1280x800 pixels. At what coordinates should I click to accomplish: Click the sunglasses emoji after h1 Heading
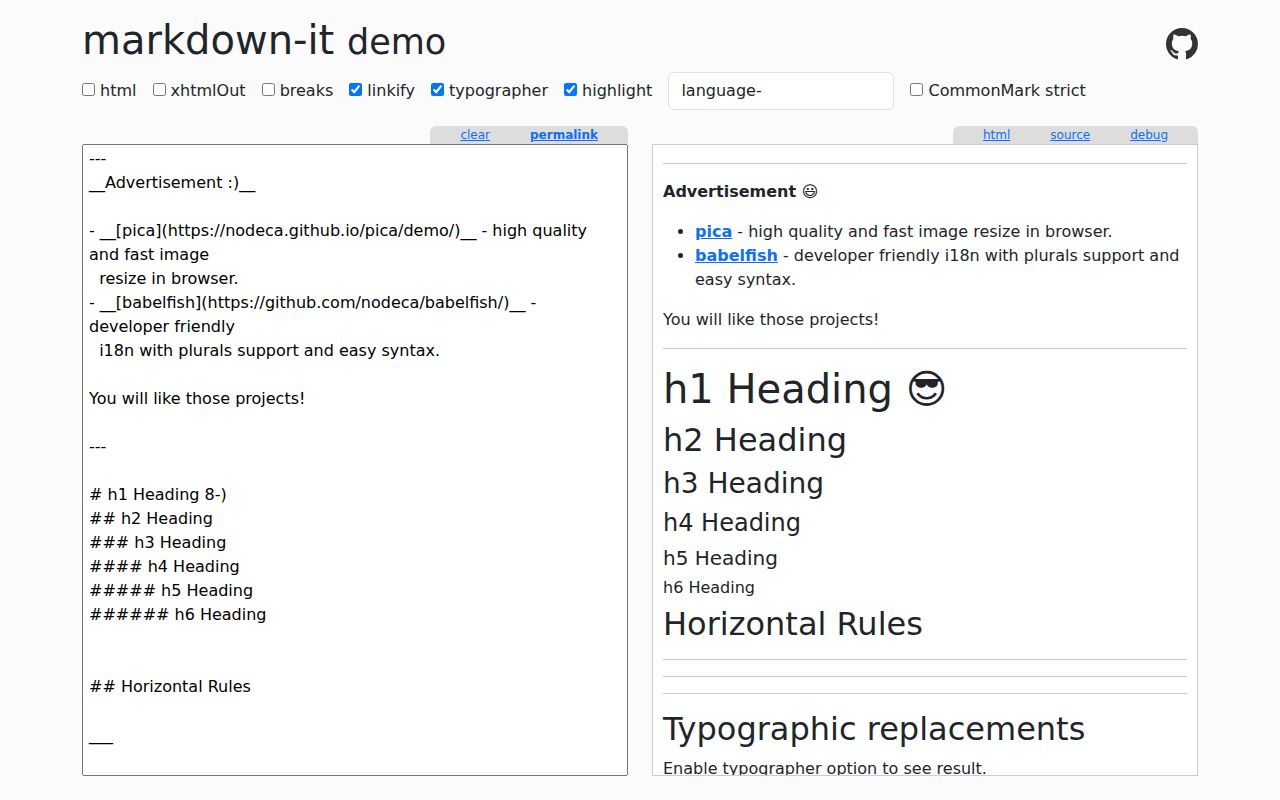pos(926,389)
